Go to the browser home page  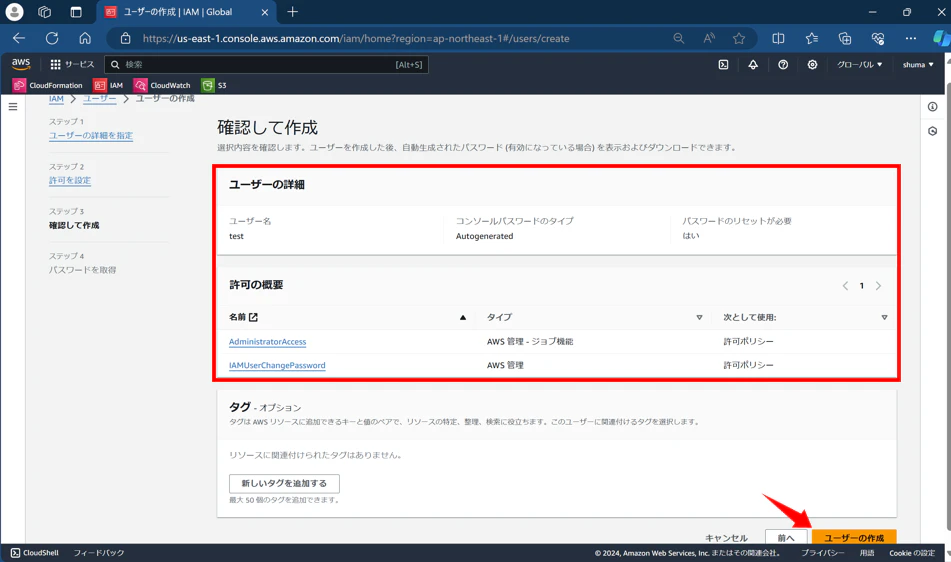point(85,38)
